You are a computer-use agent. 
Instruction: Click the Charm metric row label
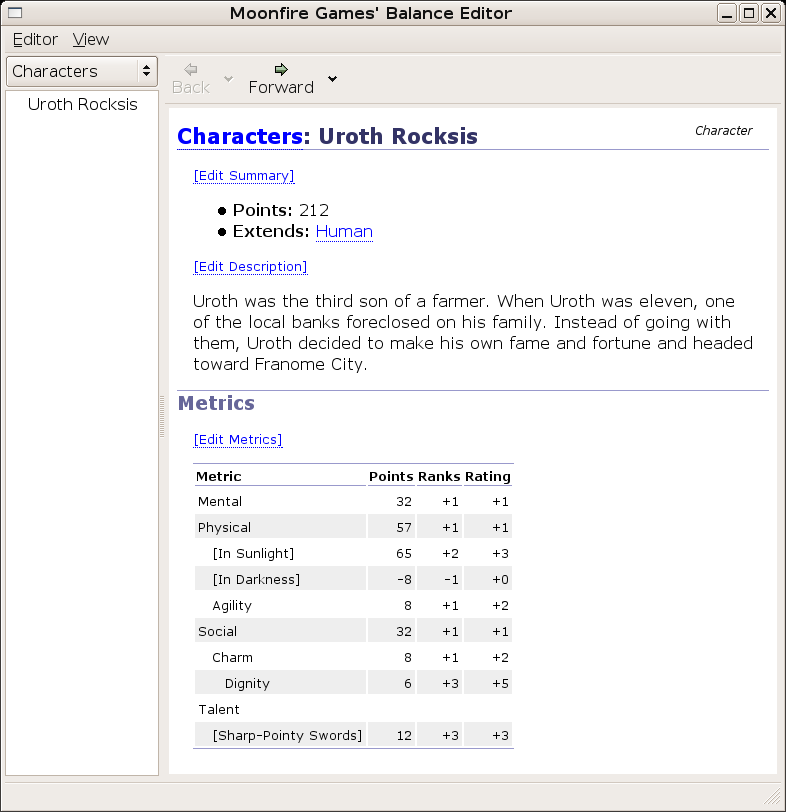click(232, 658)
